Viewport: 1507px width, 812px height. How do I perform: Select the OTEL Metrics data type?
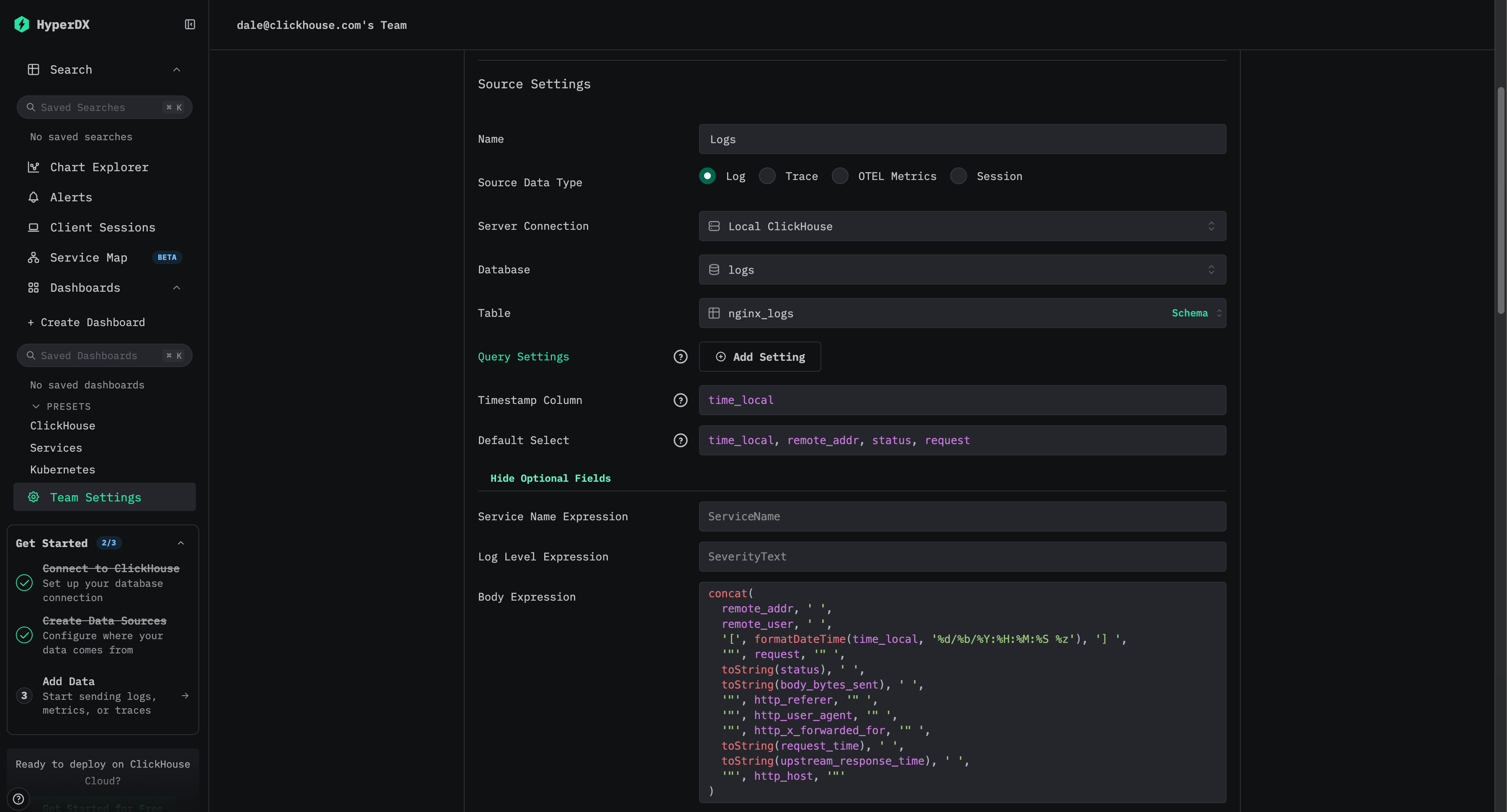point(840,175)
